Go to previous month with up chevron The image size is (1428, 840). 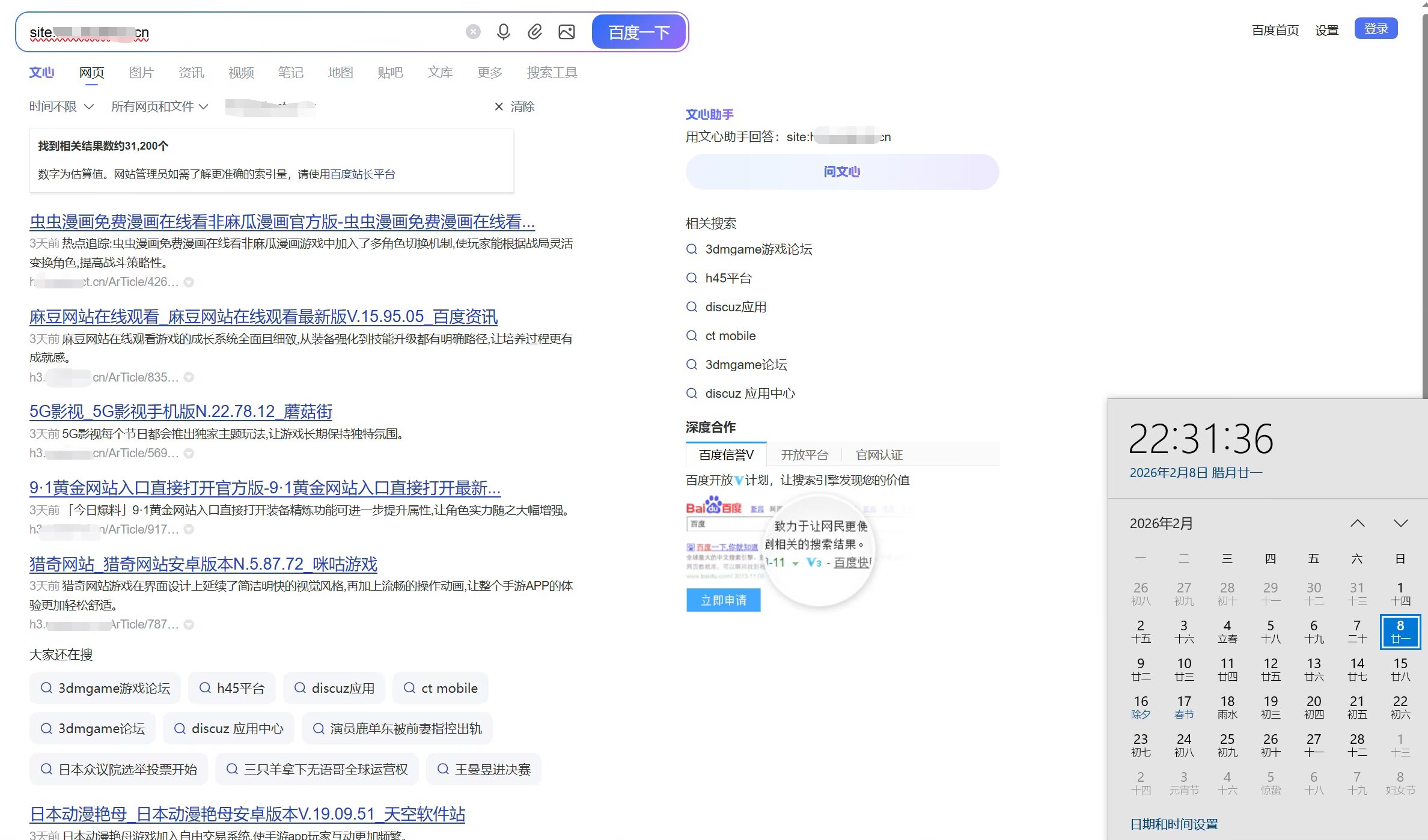(x=1357, y=523)
